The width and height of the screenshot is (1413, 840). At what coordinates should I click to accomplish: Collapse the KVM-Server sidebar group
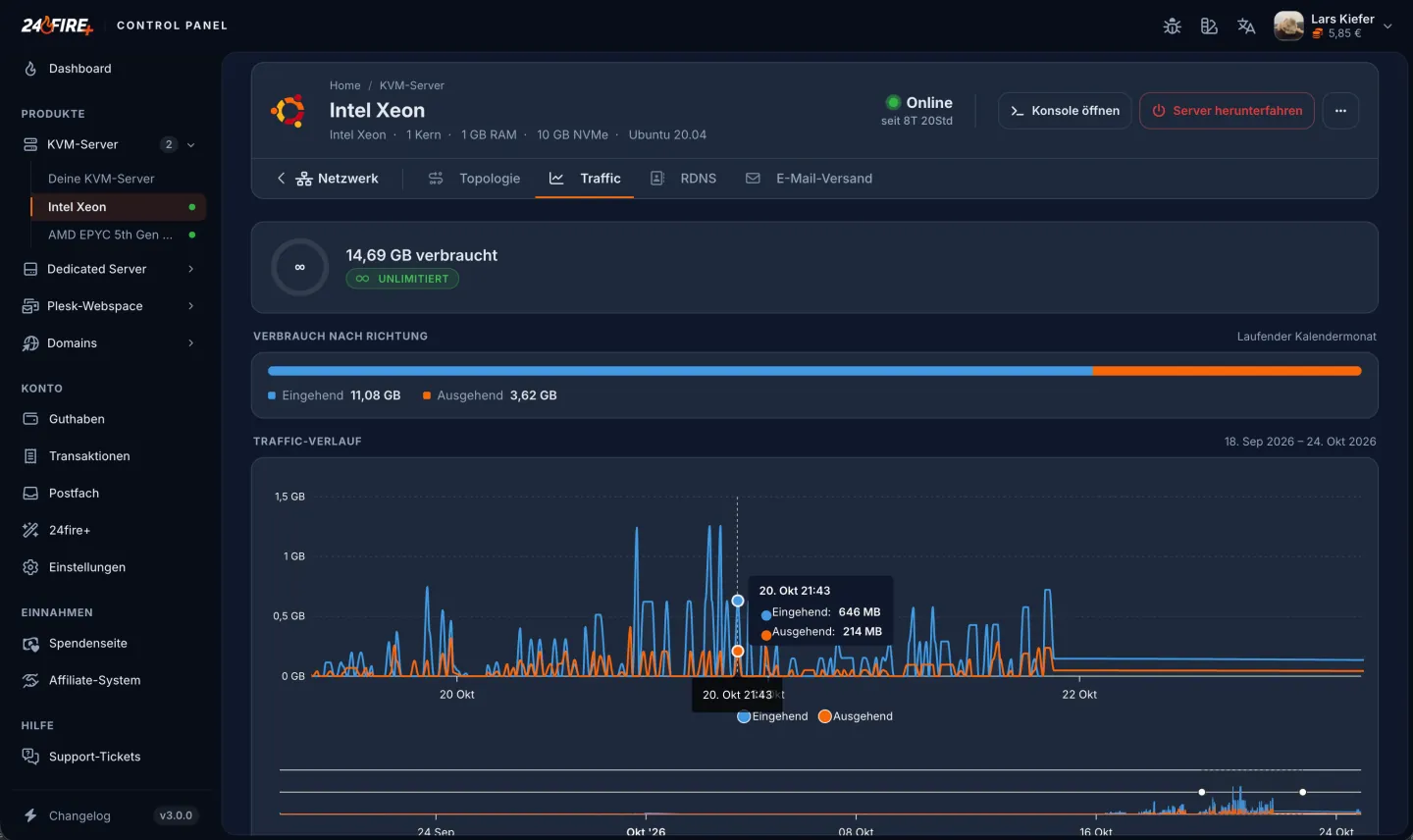coord(190,145)
